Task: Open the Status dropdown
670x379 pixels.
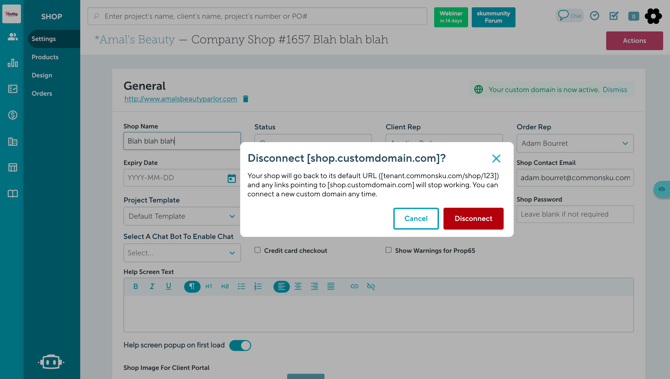Action: [313, 138]
